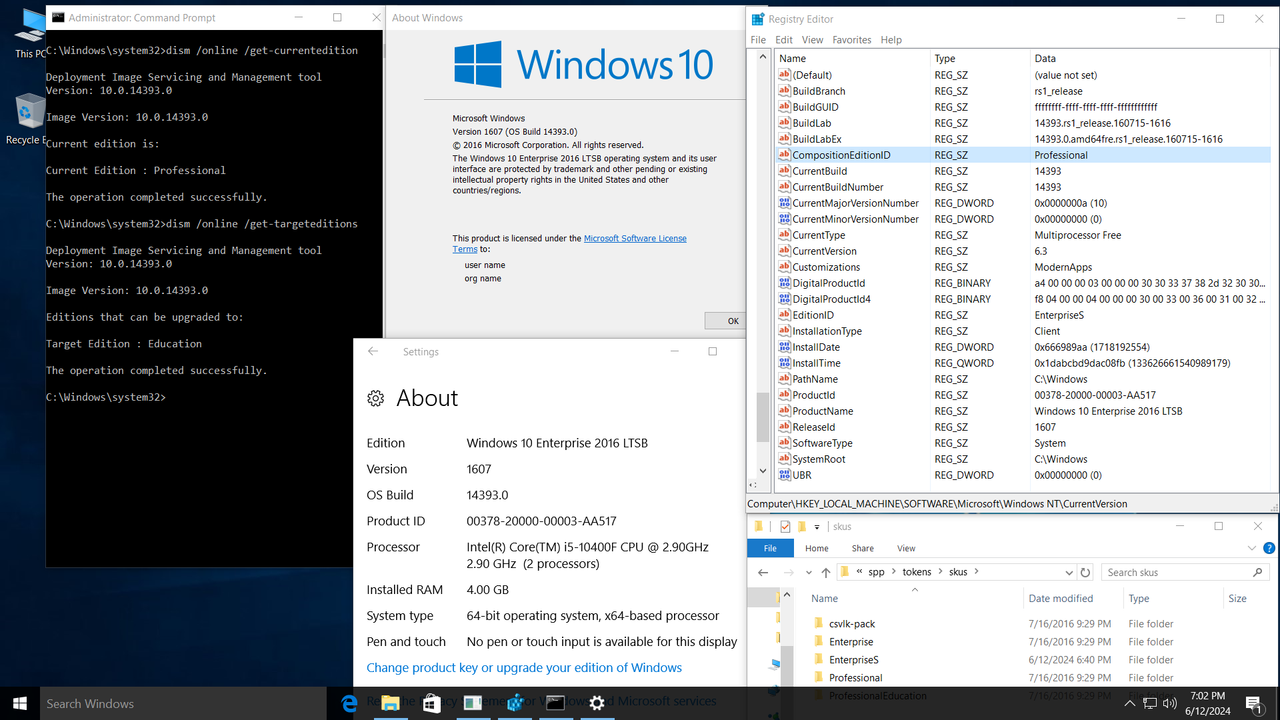Screen dimensions: 1280x720
Task: Switch to Command Prompt via its taskbar icon
Action: click(555, 703)
